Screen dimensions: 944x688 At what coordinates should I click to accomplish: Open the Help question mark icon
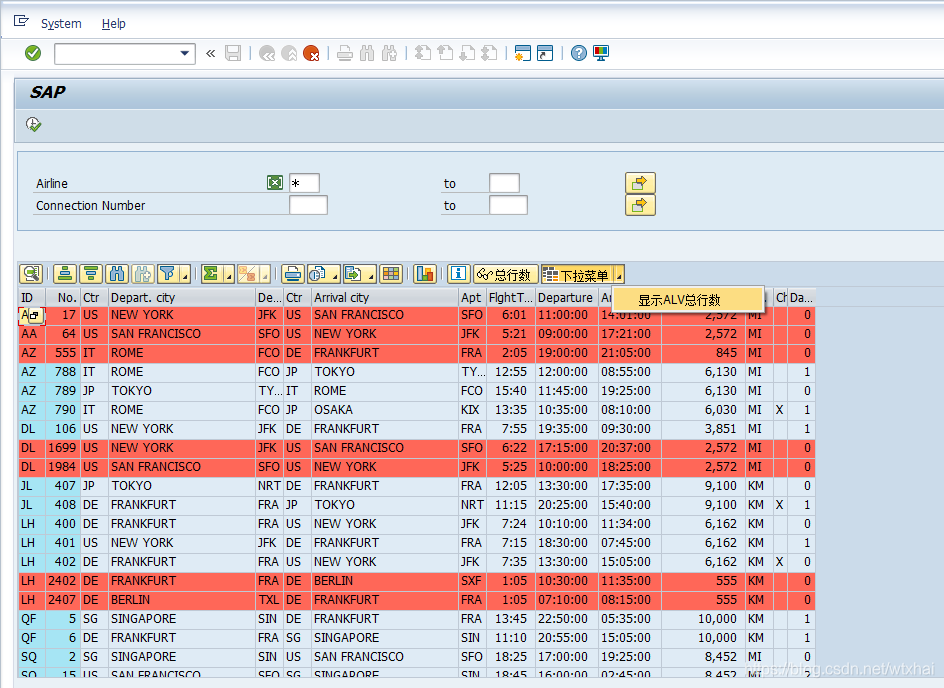pos(579,53)
